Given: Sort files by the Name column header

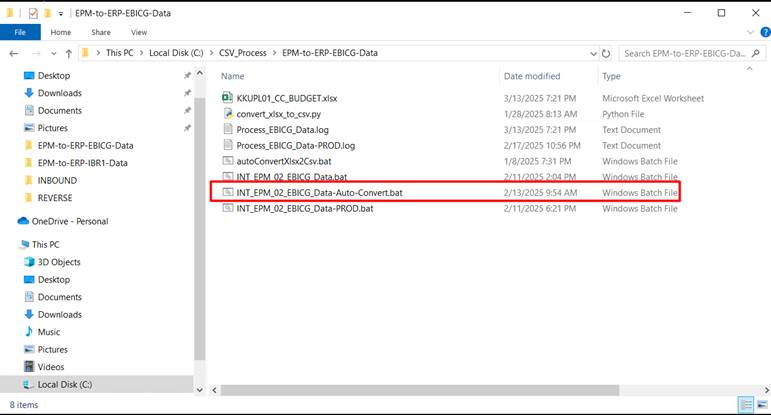Looking at the screenshot, I should point(233,76).
